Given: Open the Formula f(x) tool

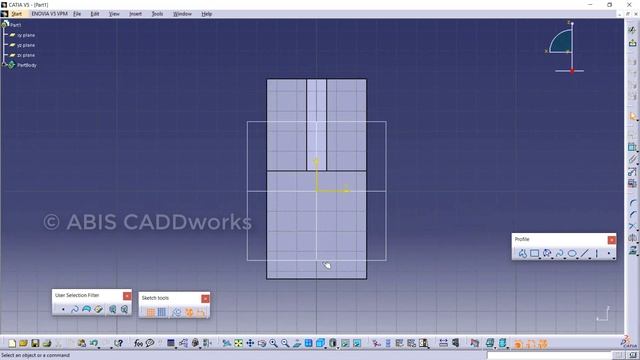Looking at the screenshot, I should tap(138, 343).
